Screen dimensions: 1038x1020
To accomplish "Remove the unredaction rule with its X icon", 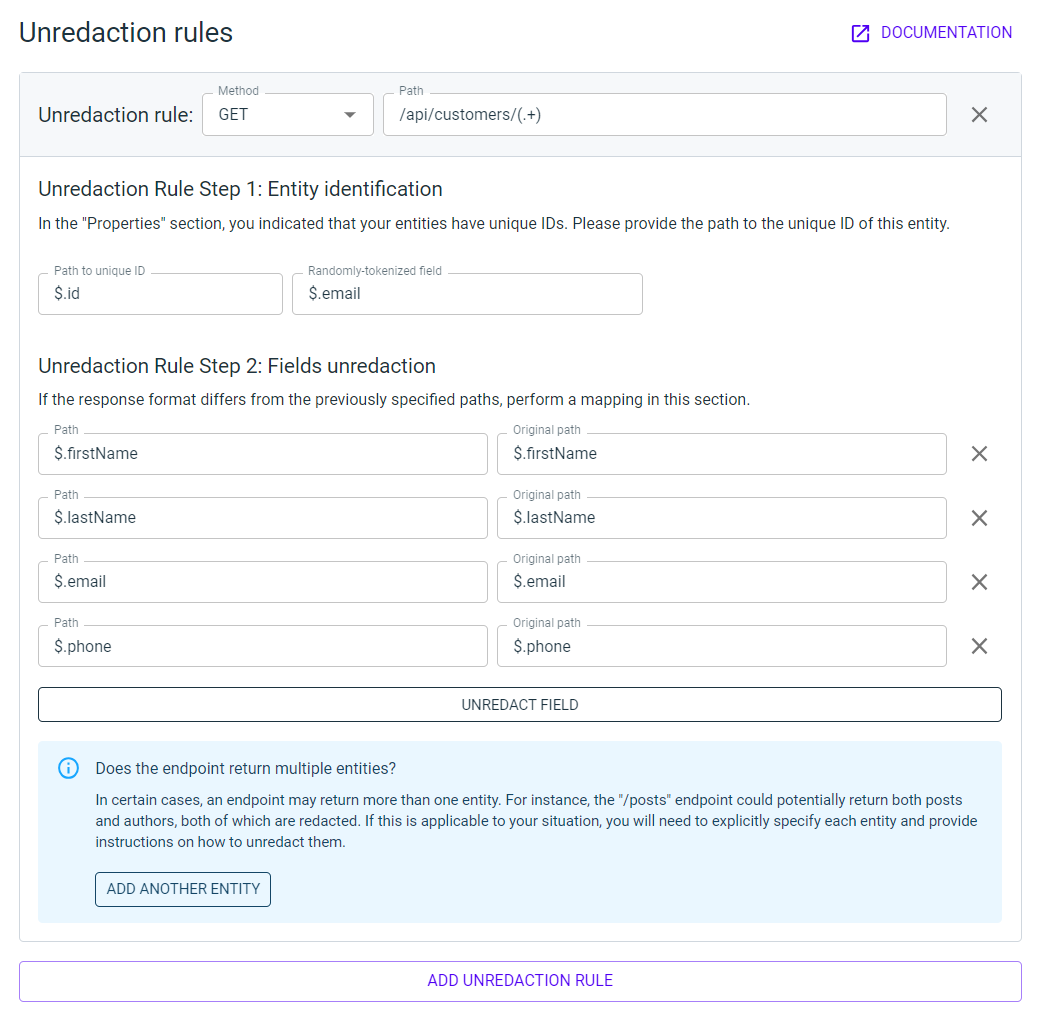I will pos(979,115).
